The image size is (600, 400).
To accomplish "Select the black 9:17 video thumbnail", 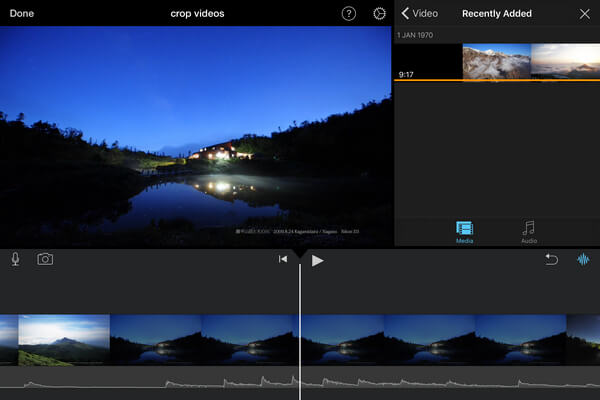I will pyautogui.click(x=428, y=62).
